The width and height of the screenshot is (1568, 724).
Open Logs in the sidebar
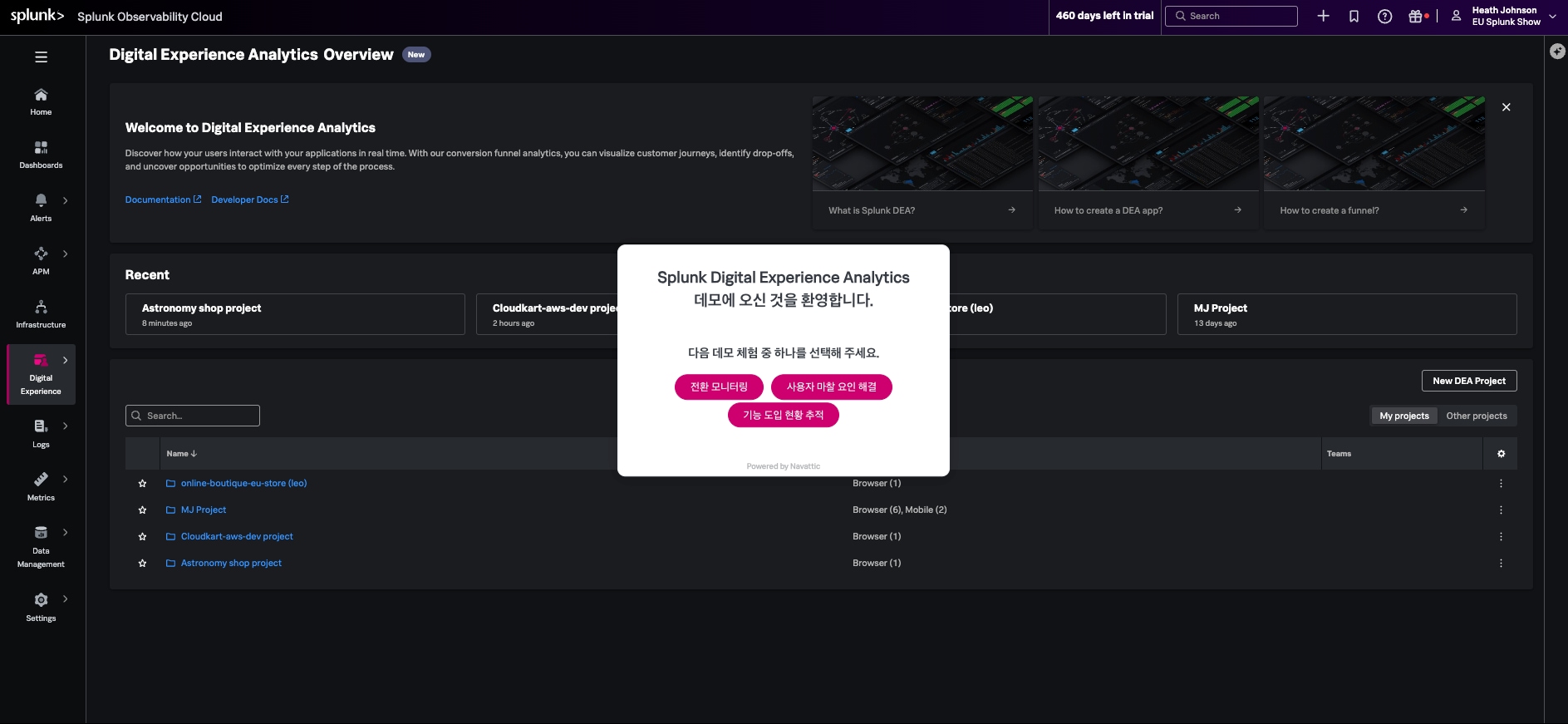point(41,434)
